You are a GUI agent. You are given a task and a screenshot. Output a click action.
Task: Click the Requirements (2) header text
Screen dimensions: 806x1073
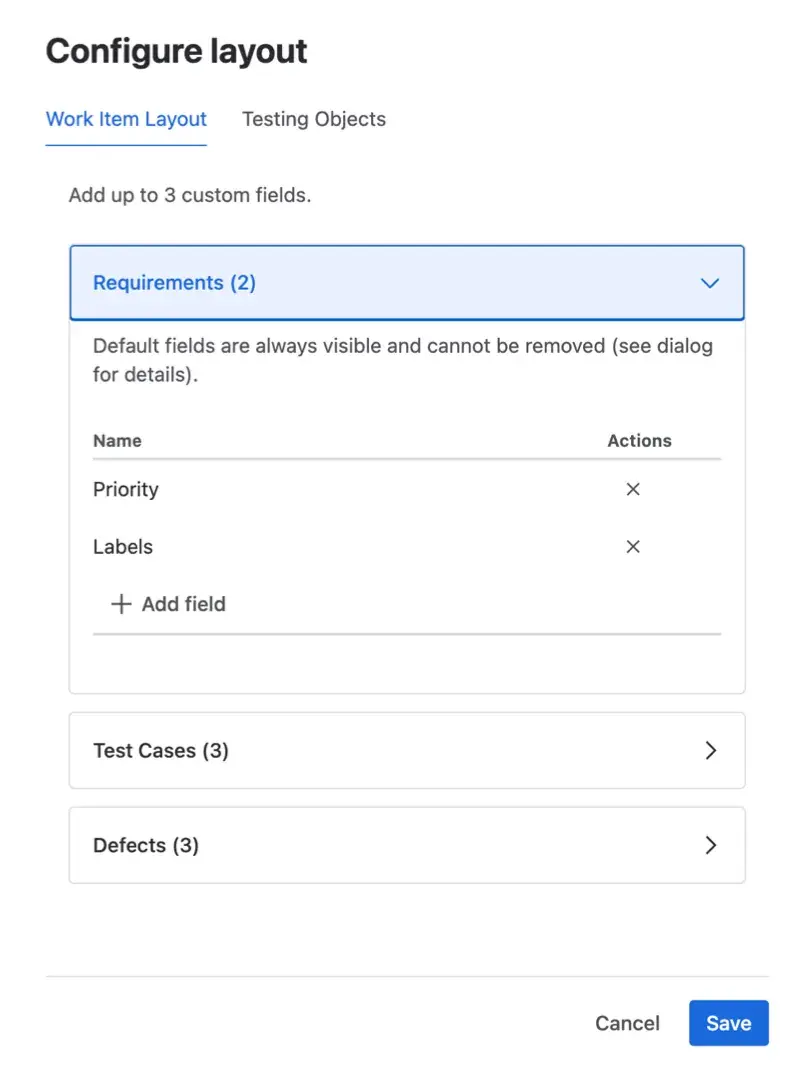173,283
